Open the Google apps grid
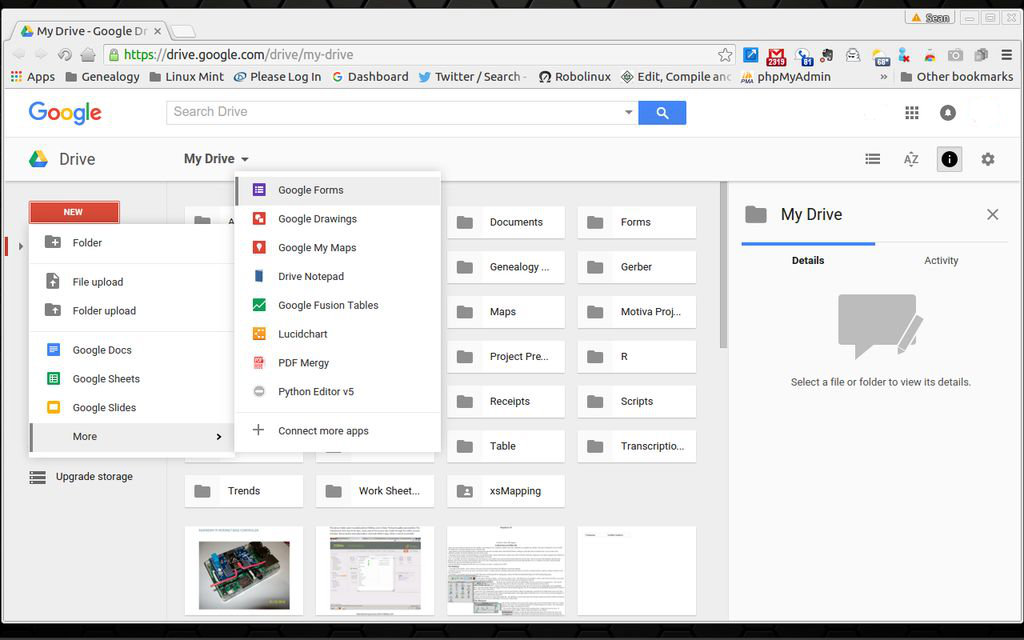The width and height of the screenshot is (1024, 640). [912, 113]
